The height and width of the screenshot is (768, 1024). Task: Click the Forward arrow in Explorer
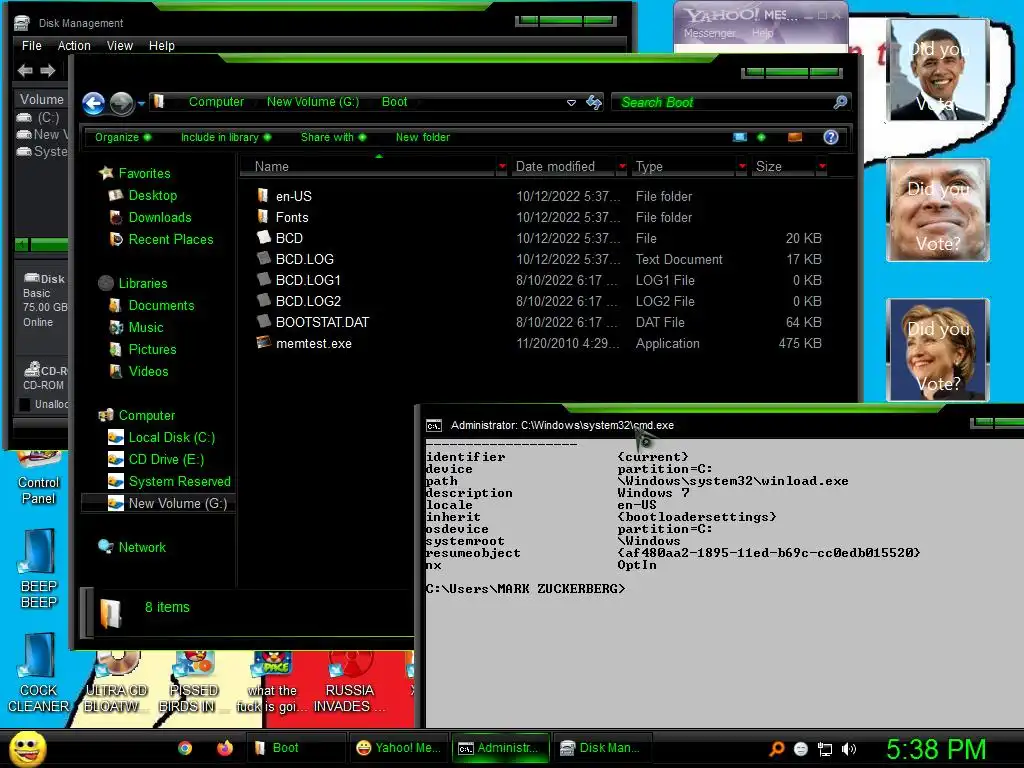click(x=121, y=103)
